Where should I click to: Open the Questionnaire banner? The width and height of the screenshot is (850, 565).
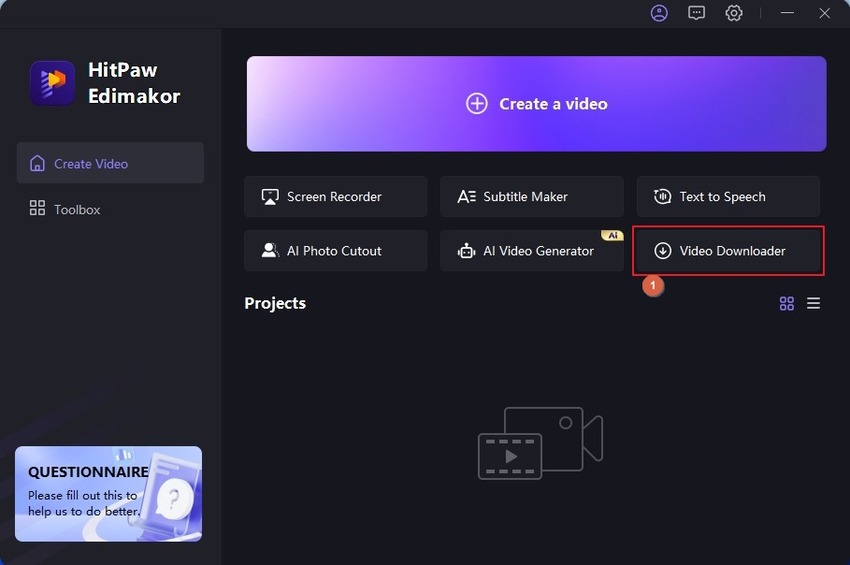[108, 494]
